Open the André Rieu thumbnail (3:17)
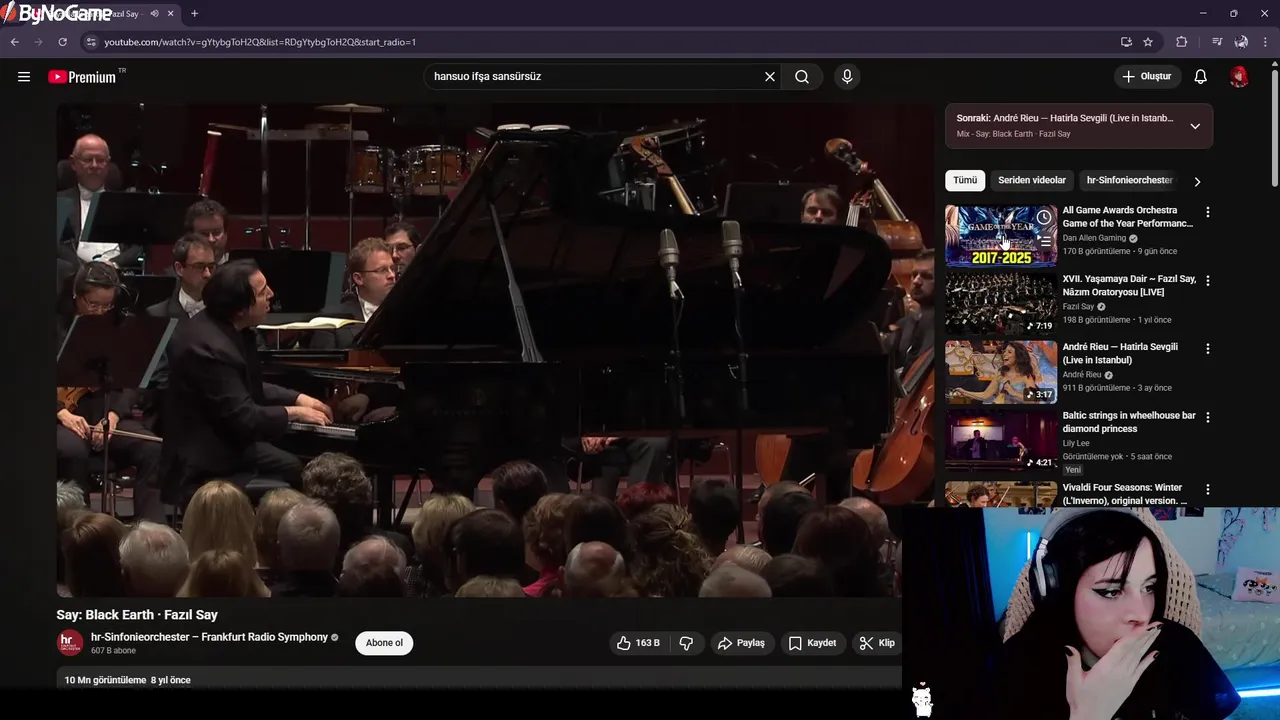Image resolution: width=1280 pixels, height=720 pixels. (x=1001, y=372)
